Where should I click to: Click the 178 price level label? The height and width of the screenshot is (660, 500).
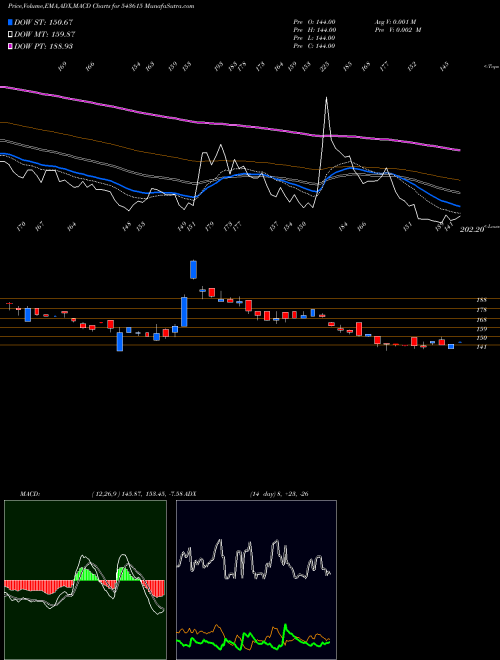(x=481, y=310)
